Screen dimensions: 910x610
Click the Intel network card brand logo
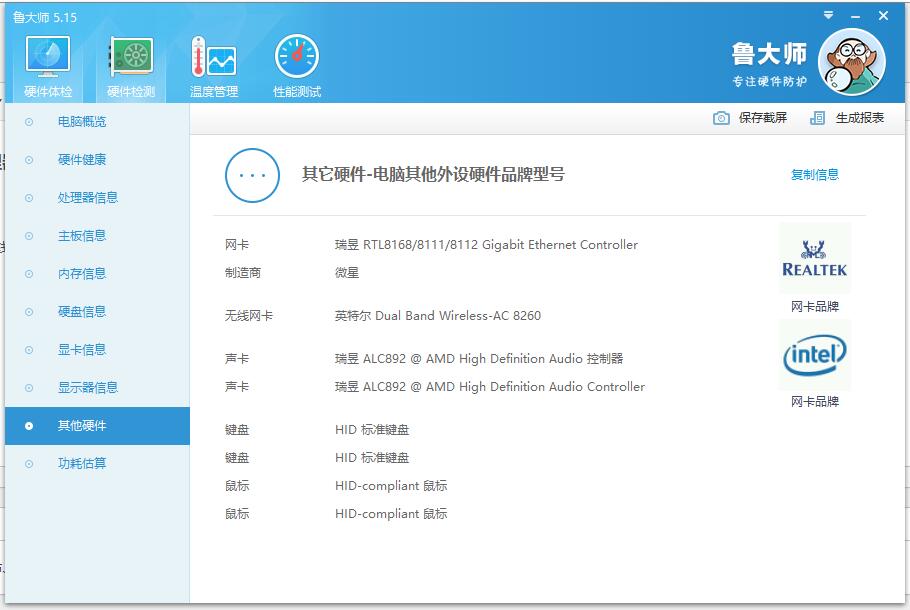(x=815, y=354)
